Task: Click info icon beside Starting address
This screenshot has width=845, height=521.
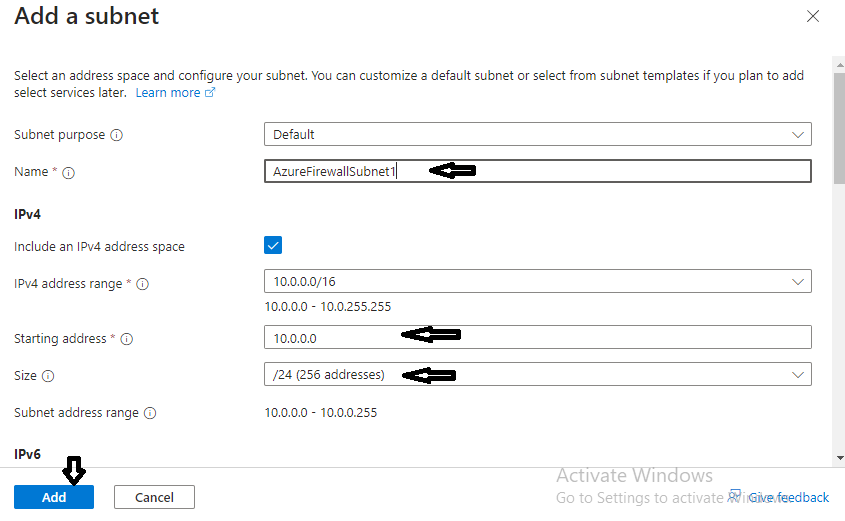Action: coord(127,339)
